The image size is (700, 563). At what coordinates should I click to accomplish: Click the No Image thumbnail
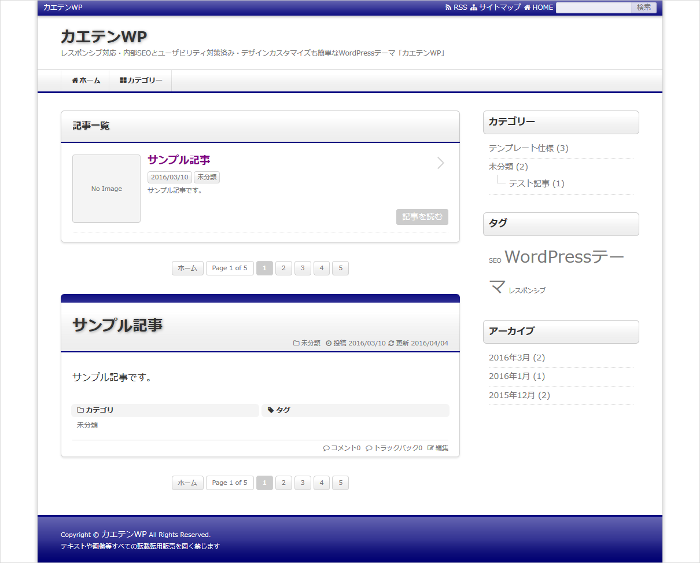click(x=106, y=188)
